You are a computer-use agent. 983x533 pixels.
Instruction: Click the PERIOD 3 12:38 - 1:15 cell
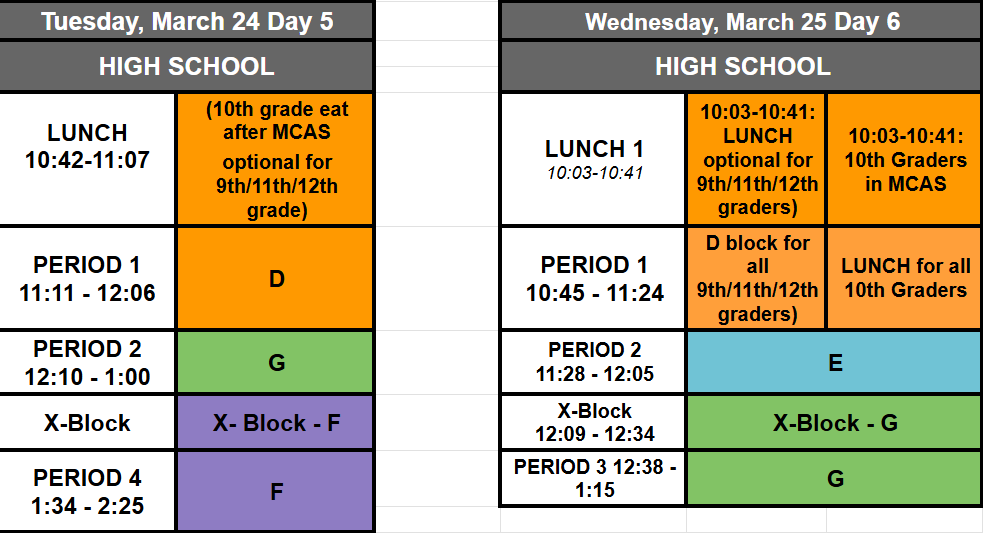pyautogui.click(x=594, y=478)
